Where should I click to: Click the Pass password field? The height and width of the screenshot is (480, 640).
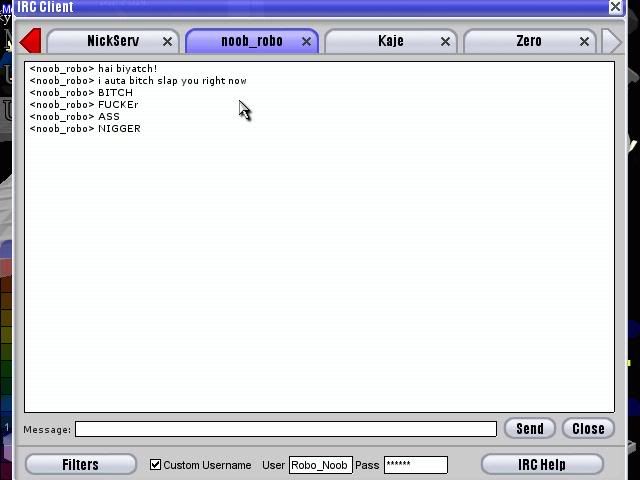[416, 465]
